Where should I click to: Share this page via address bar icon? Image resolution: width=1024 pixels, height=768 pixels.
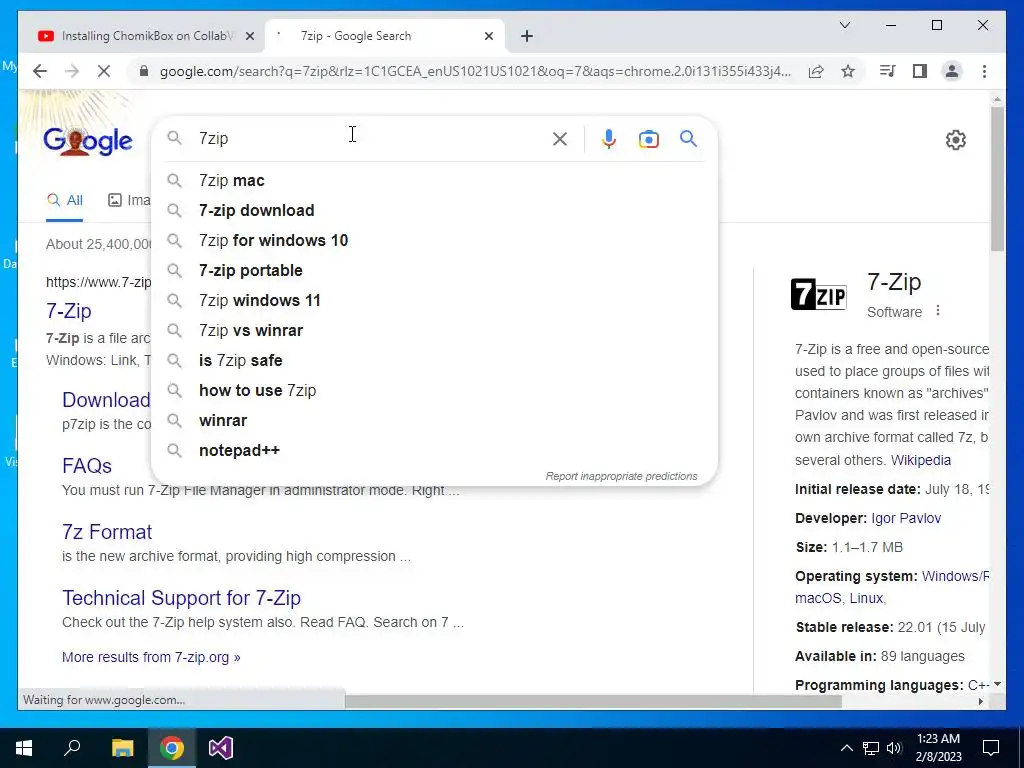[816, 71]
